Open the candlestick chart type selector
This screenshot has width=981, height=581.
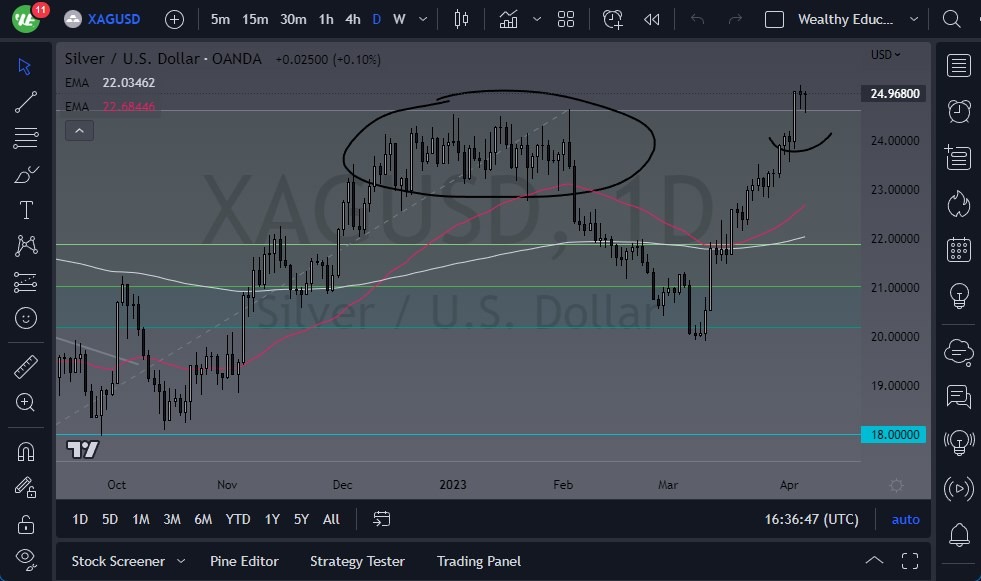click(x=461, y=19)
